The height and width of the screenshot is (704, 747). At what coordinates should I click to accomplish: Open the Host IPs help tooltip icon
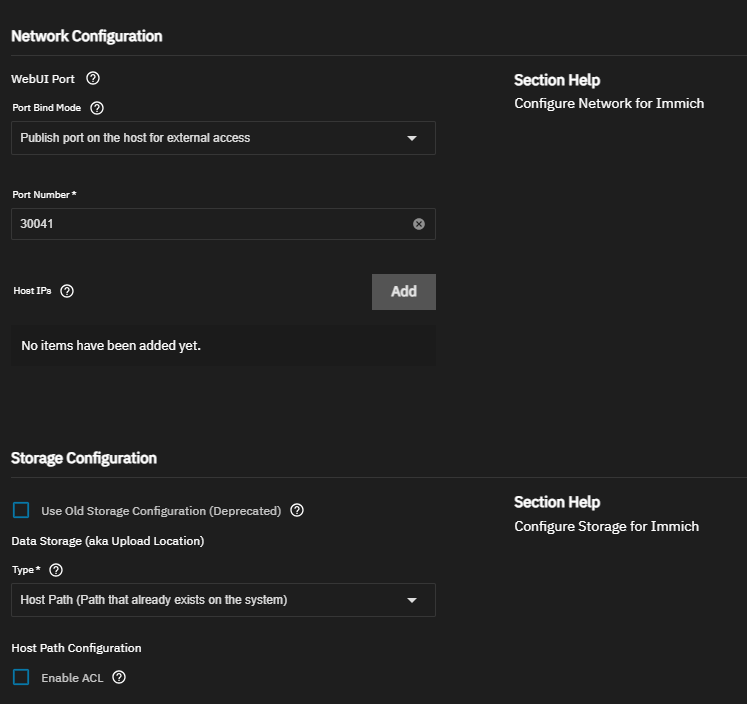coord(67,291)
